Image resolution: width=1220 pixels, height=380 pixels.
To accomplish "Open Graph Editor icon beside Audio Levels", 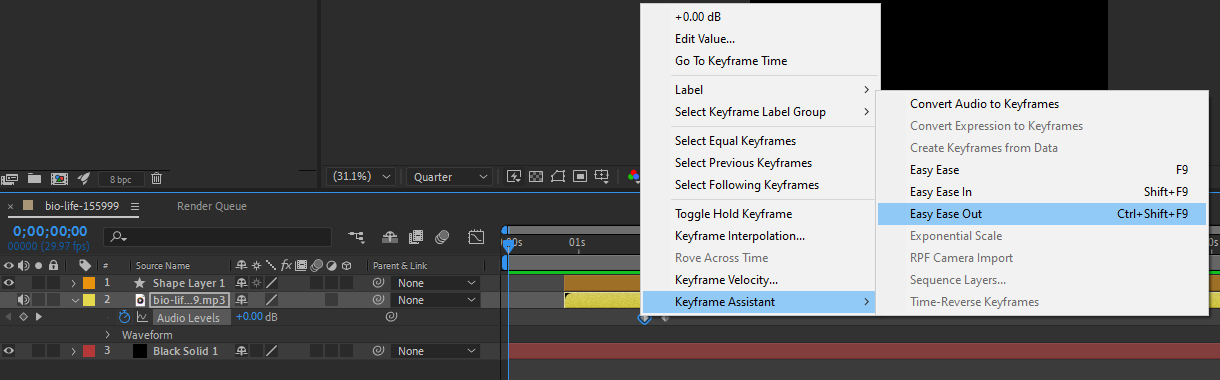I will click(x=141, y=317).
